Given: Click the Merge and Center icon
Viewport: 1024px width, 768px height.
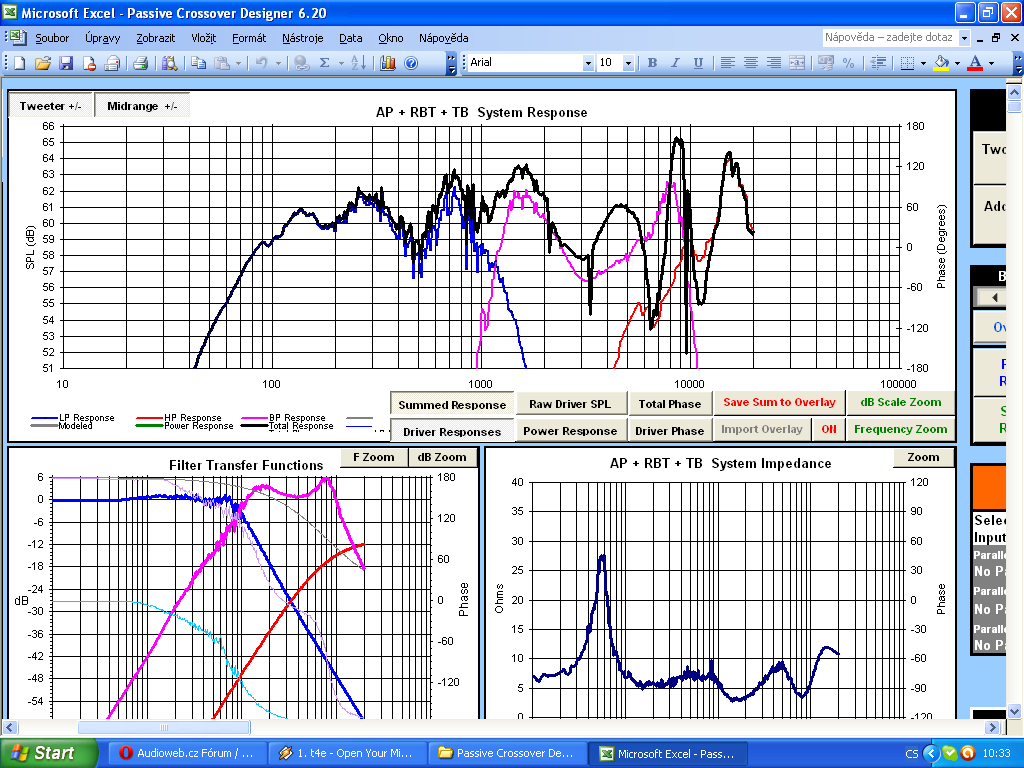Looking at the screenshot, I should (x=797, y=63).
